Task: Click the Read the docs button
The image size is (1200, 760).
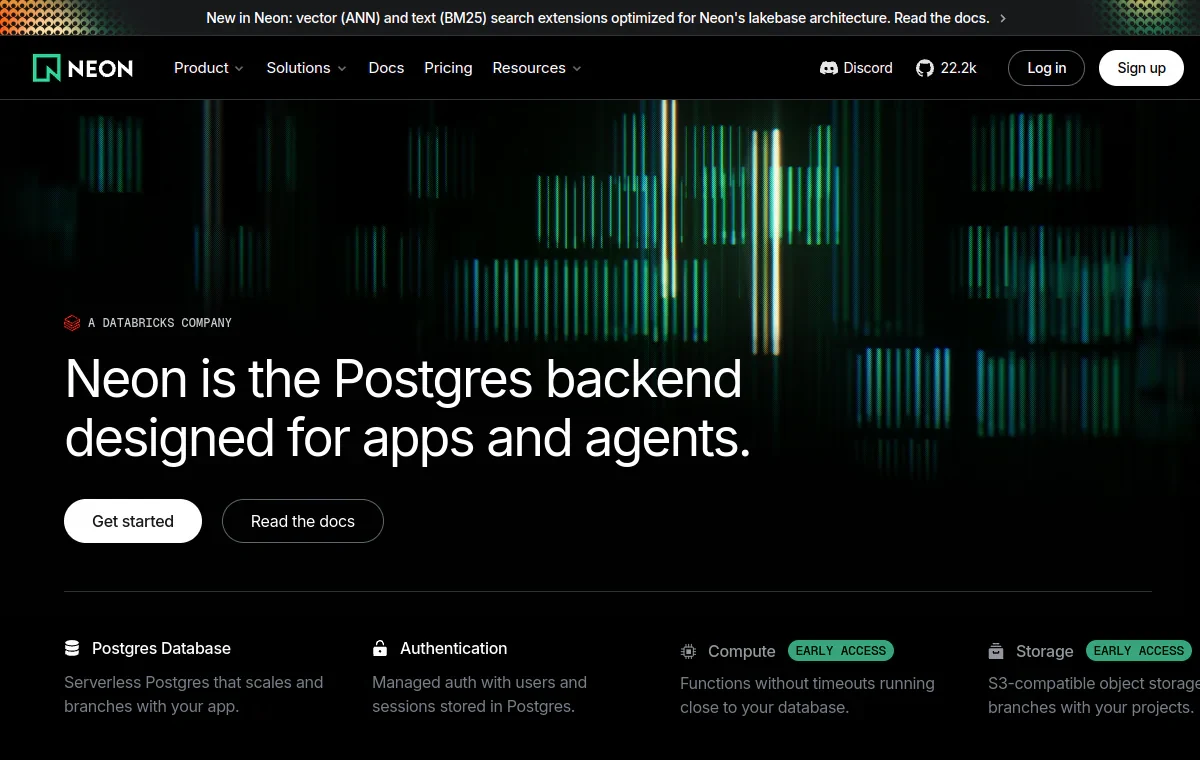Action: click(303, 521)
